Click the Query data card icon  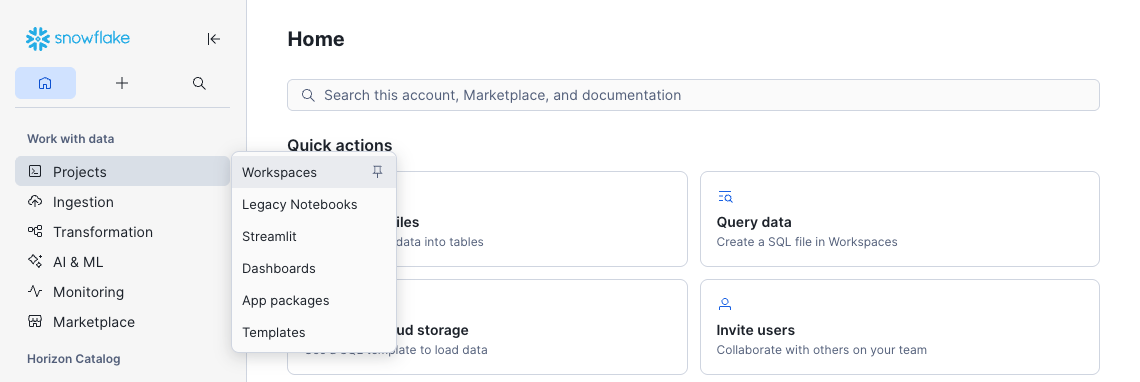click(725, 196)
